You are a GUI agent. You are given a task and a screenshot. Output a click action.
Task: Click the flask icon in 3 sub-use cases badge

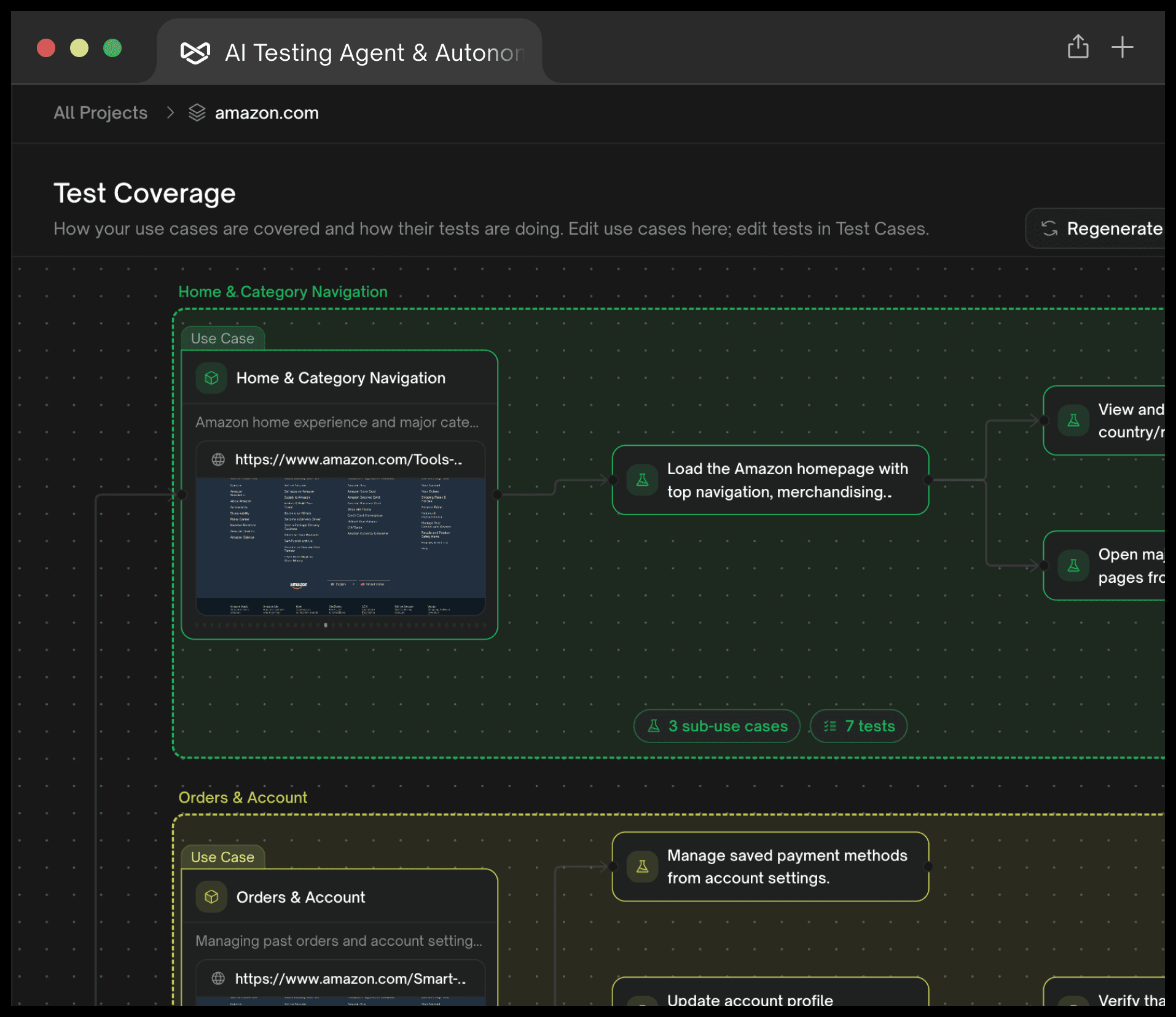[654, 726]
